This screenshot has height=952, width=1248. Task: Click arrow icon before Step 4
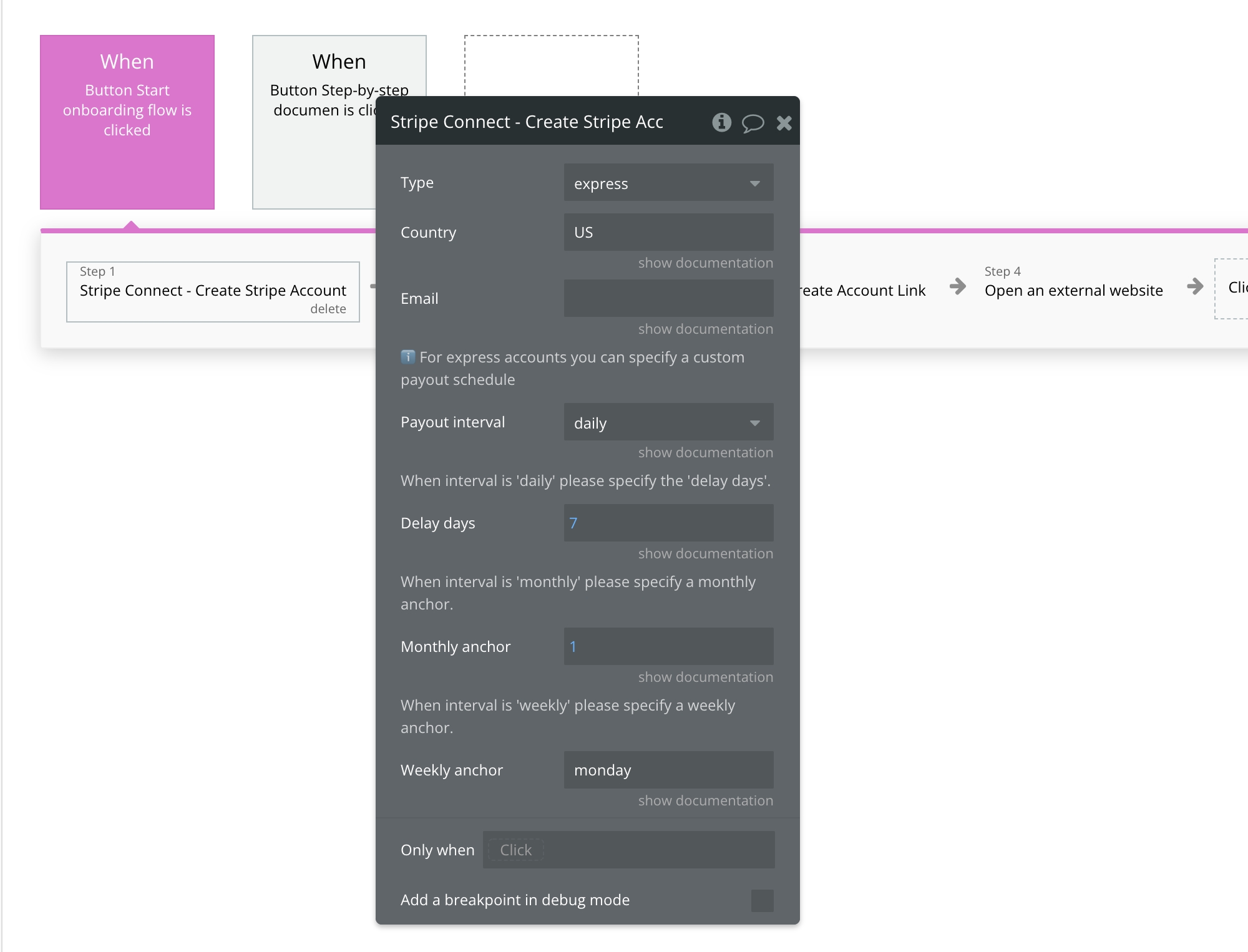point(957,287)
